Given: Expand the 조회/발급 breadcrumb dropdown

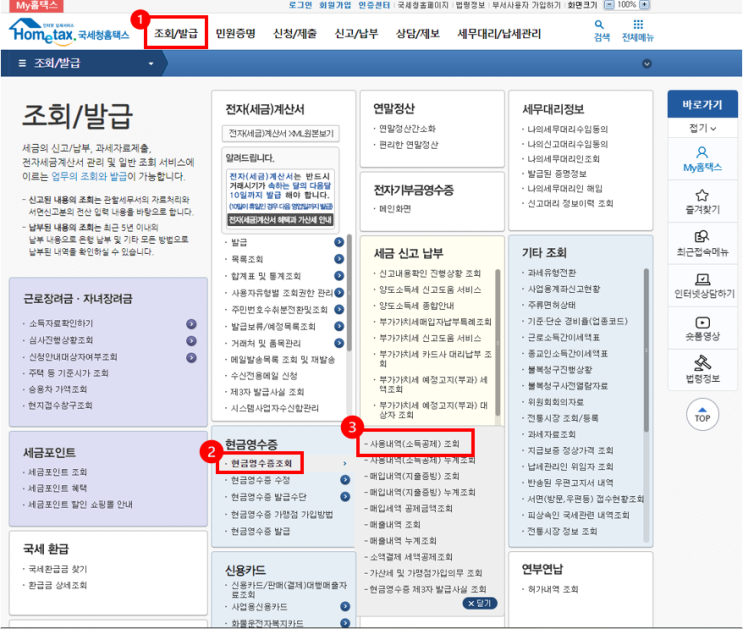Looking at the screenshot, I should (151, 64).
